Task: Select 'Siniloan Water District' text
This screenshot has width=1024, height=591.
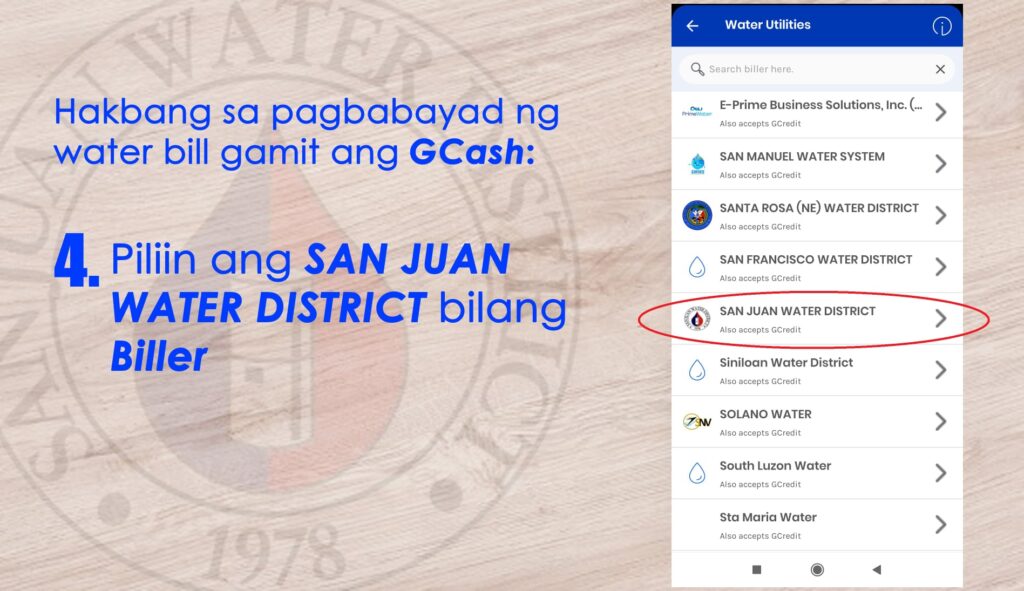Action: (786, 362)
